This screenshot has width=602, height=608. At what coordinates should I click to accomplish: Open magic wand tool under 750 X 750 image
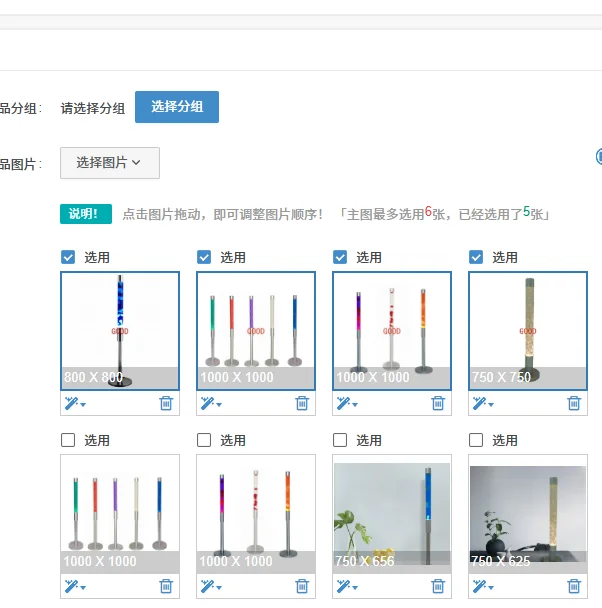pos(483,403)
